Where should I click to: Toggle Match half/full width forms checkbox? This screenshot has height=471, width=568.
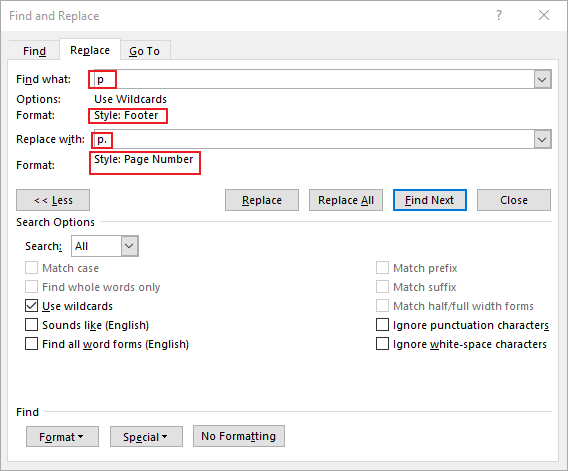click(382, 306)
